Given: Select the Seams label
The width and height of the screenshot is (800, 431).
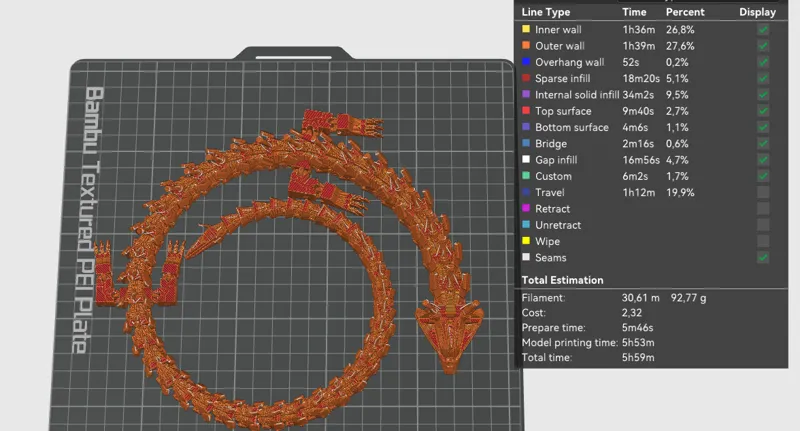Looking at the screenshot, I should (x=551, y=258).
